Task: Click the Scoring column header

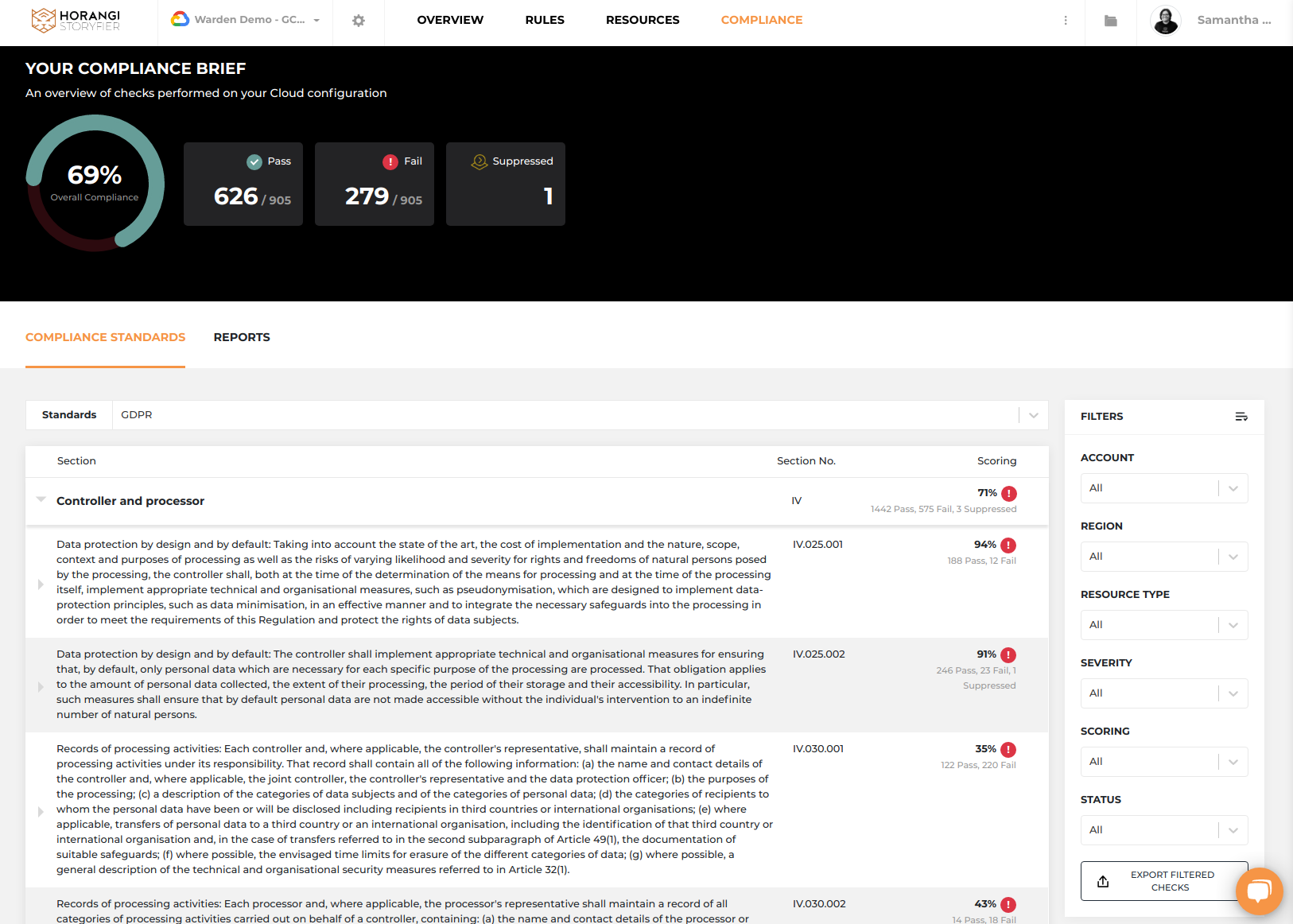Action: pyautogui.click(x=997, y=461)
